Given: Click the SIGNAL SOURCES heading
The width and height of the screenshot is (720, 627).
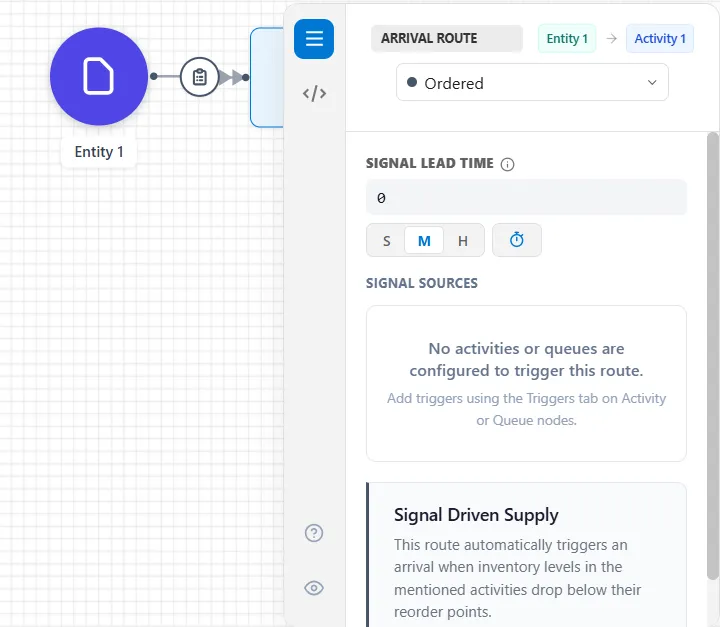Looking at the screenshot, I should click(x=422, y=283).
